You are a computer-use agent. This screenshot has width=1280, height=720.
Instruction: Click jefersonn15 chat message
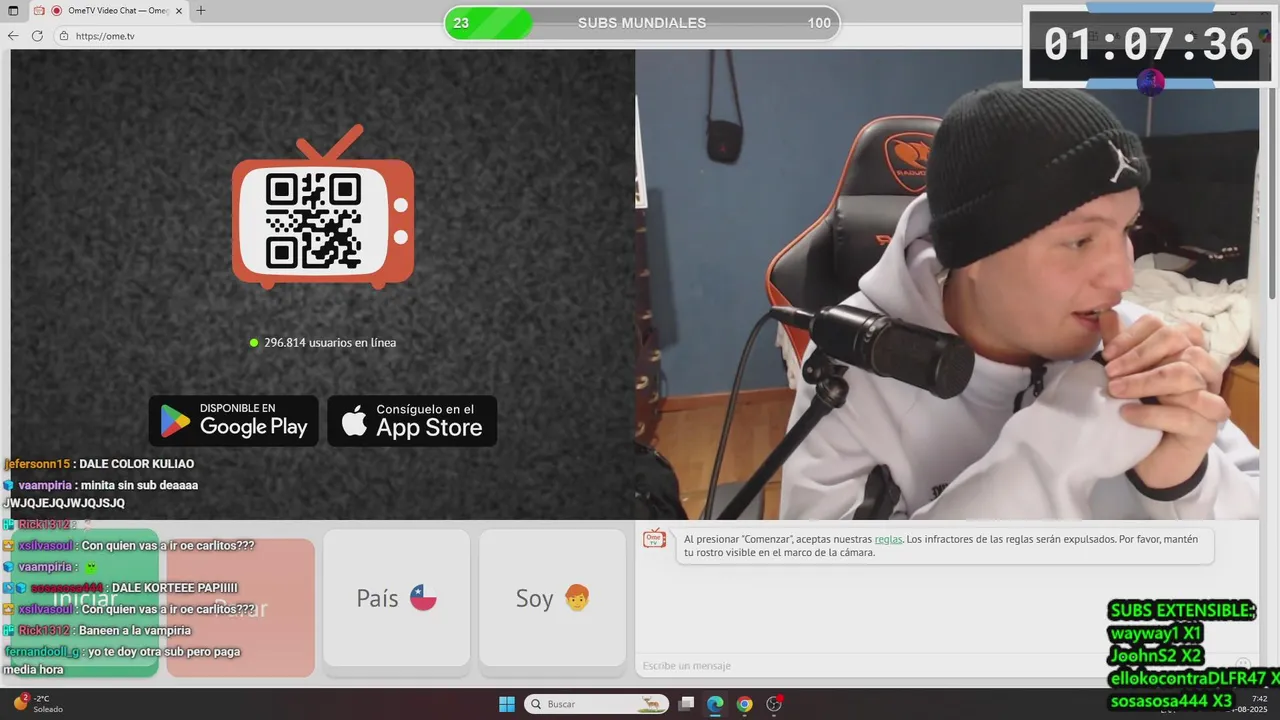99,464
